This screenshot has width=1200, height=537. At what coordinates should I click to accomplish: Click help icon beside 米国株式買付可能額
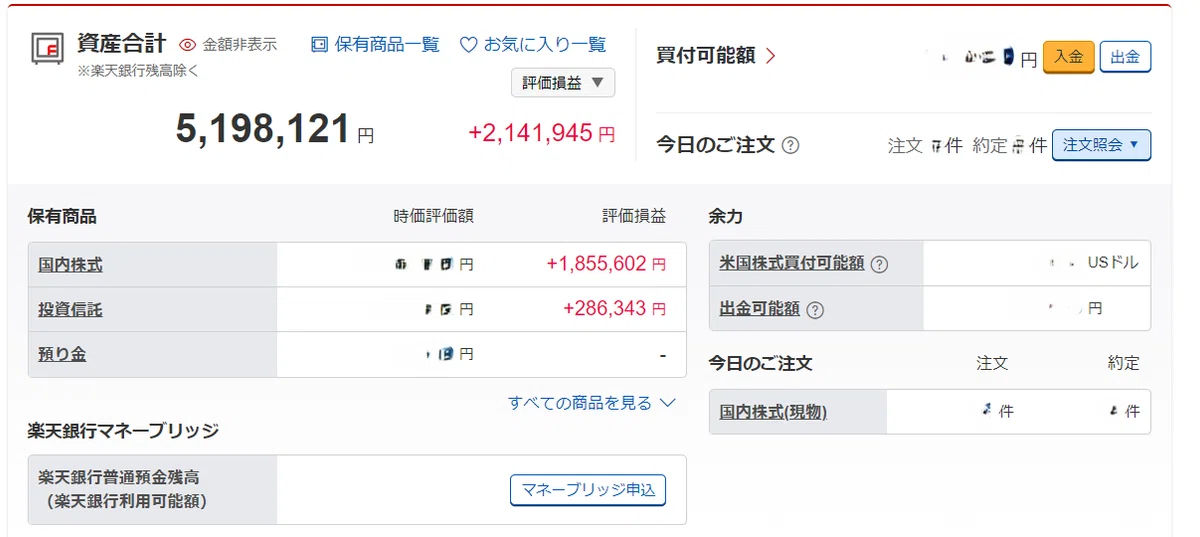(879, 265)
